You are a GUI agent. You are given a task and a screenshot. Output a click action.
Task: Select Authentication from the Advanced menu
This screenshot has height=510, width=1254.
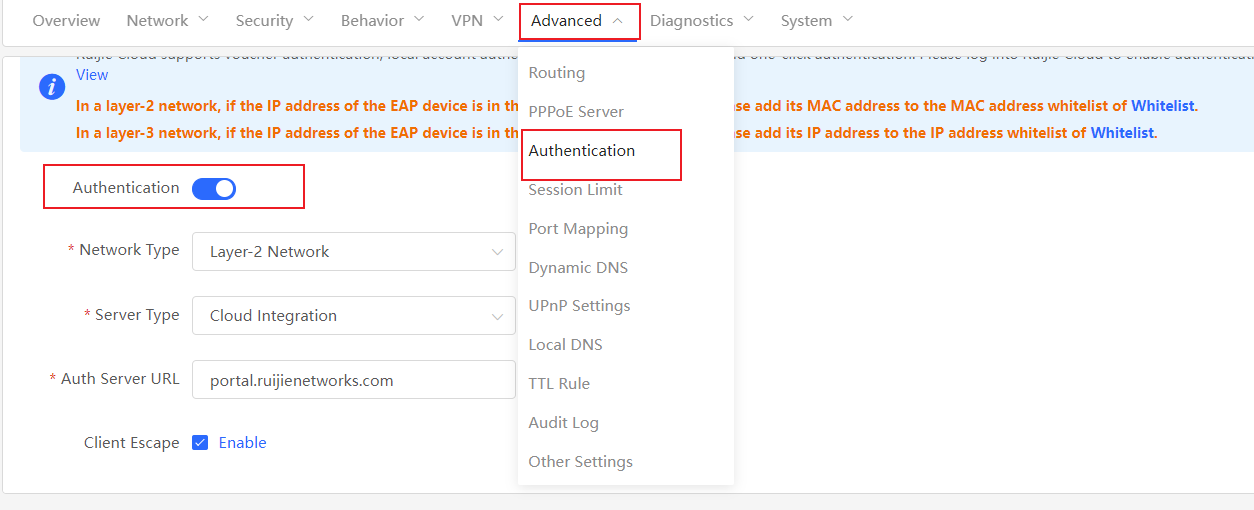point(581,151)
